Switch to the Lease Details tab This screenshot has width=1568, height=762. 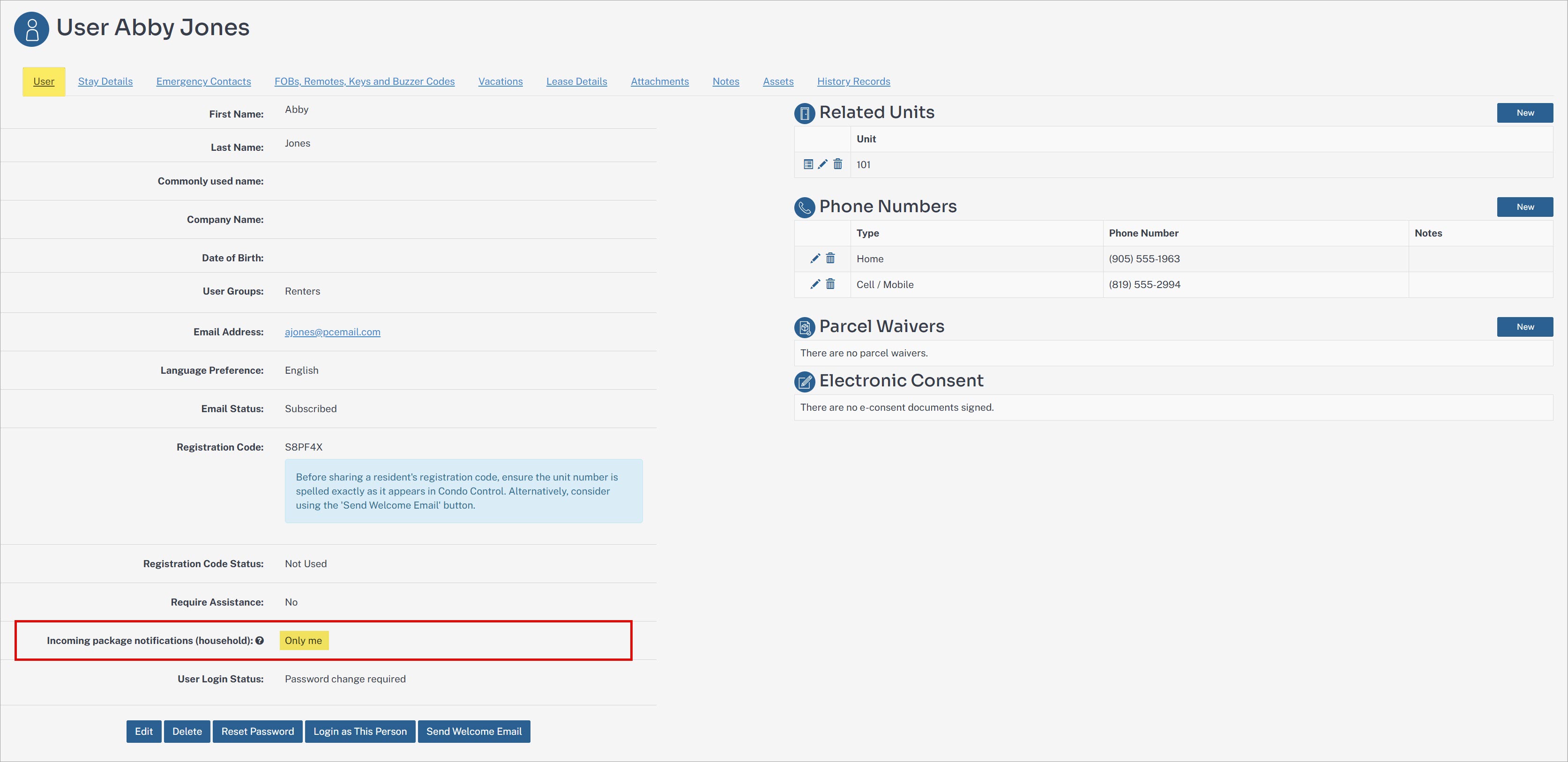coord(576,81)
